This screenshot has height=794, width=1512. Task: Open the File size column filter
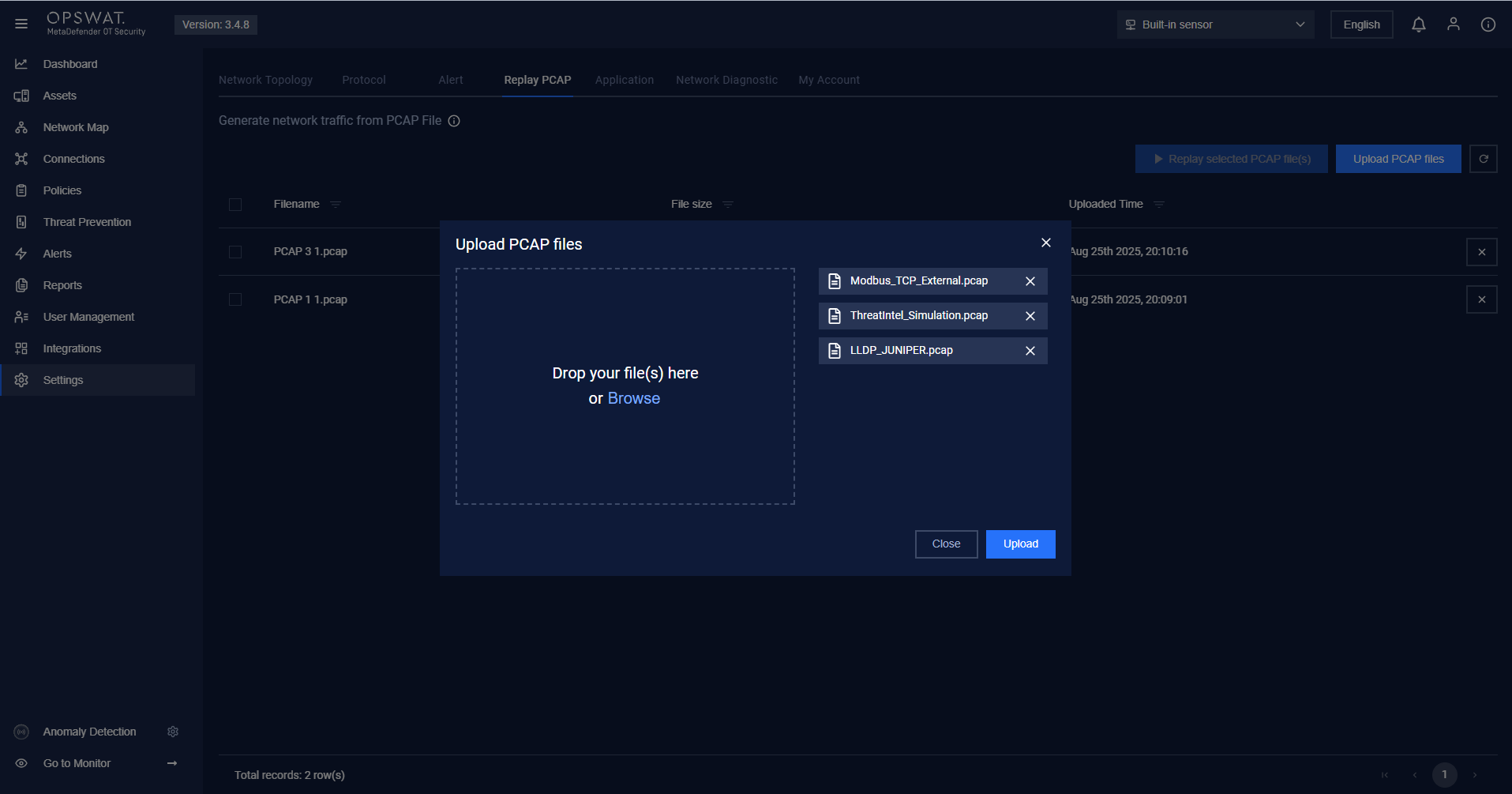pyautogui.click(x=728, y=205)
